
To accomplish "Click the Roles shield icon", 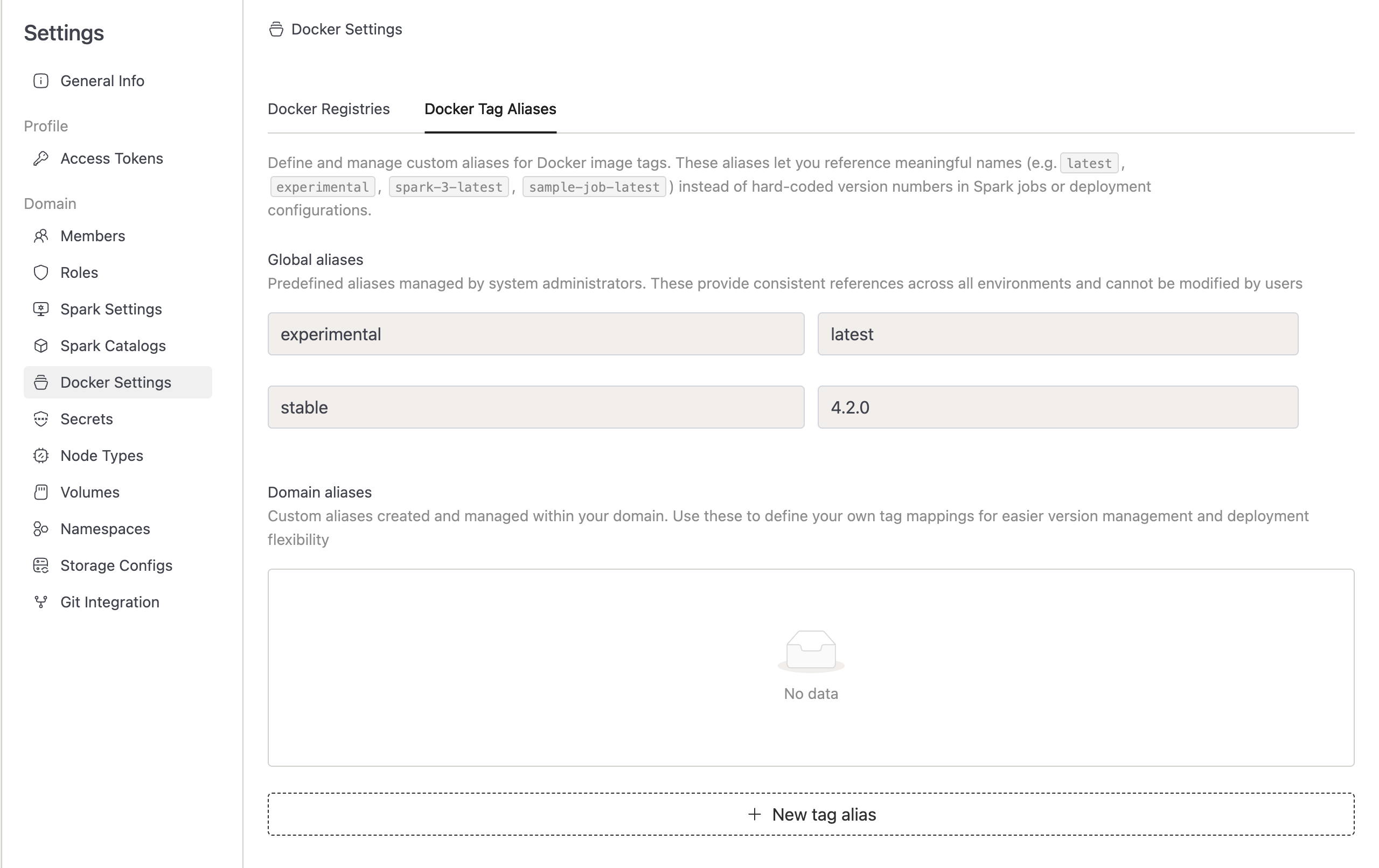I will [40, 272].
